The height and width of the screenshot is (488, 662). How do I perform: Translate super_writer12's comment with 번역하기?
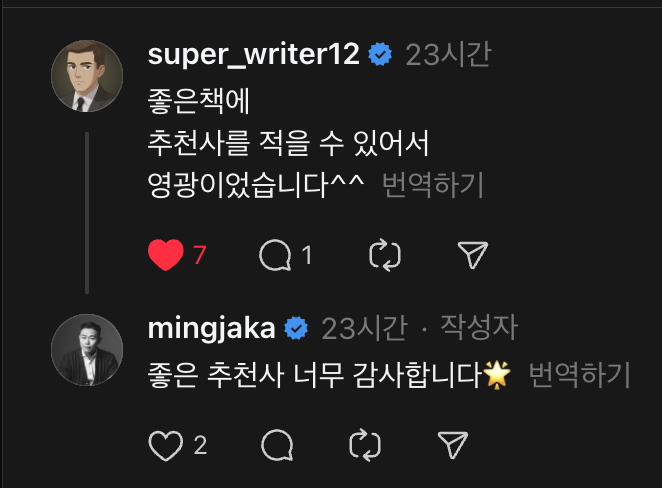click(433, 184)
